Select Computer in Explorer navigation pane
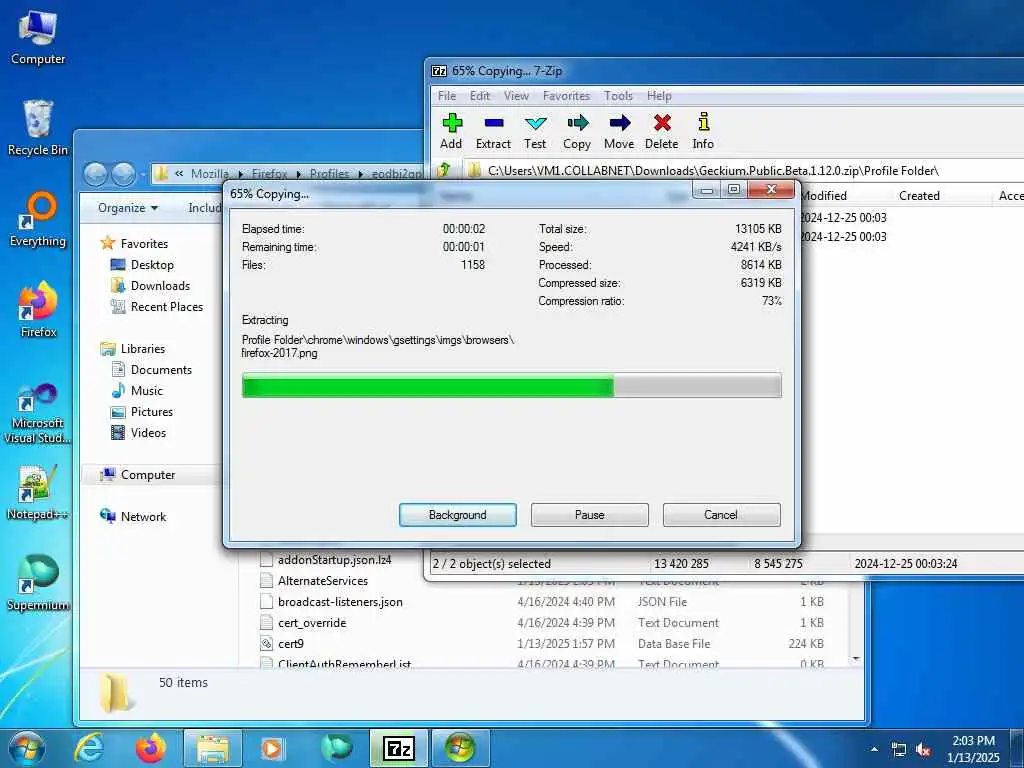This screenshot has width=1024, height=768. (x=148, y=475)
